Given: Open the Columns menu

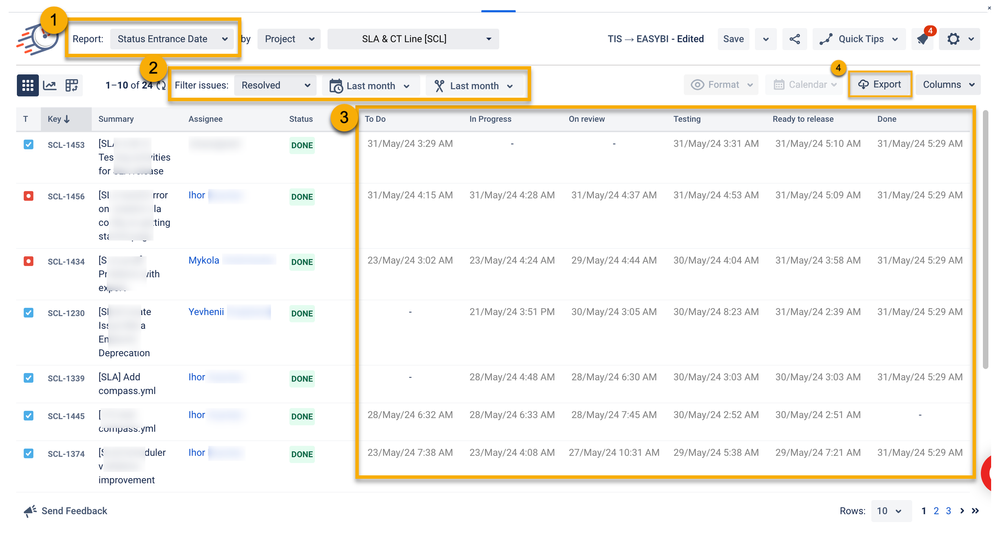Looking at the screenshot, I should tap(948, 85).
